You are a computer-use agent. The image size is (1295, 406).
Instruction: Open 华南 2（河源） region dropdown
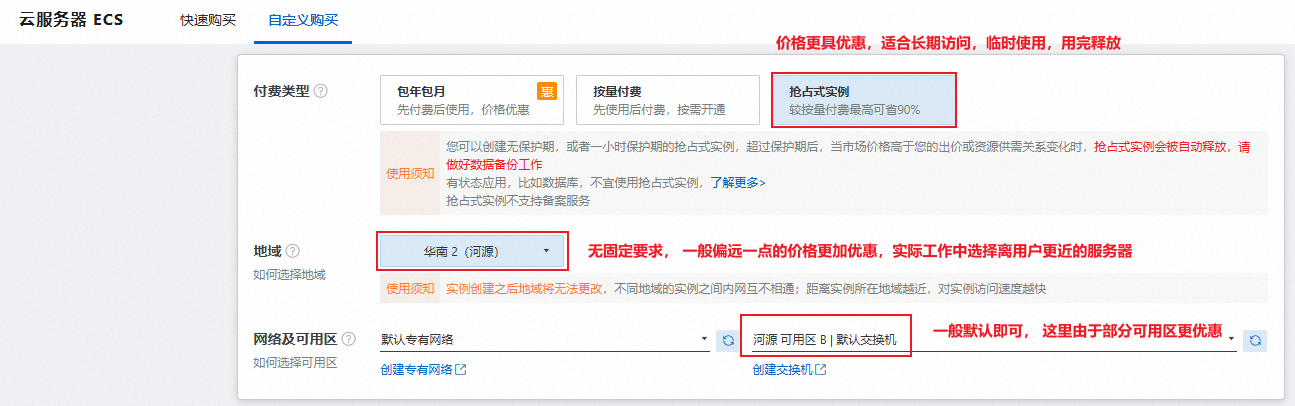point(472,251)
